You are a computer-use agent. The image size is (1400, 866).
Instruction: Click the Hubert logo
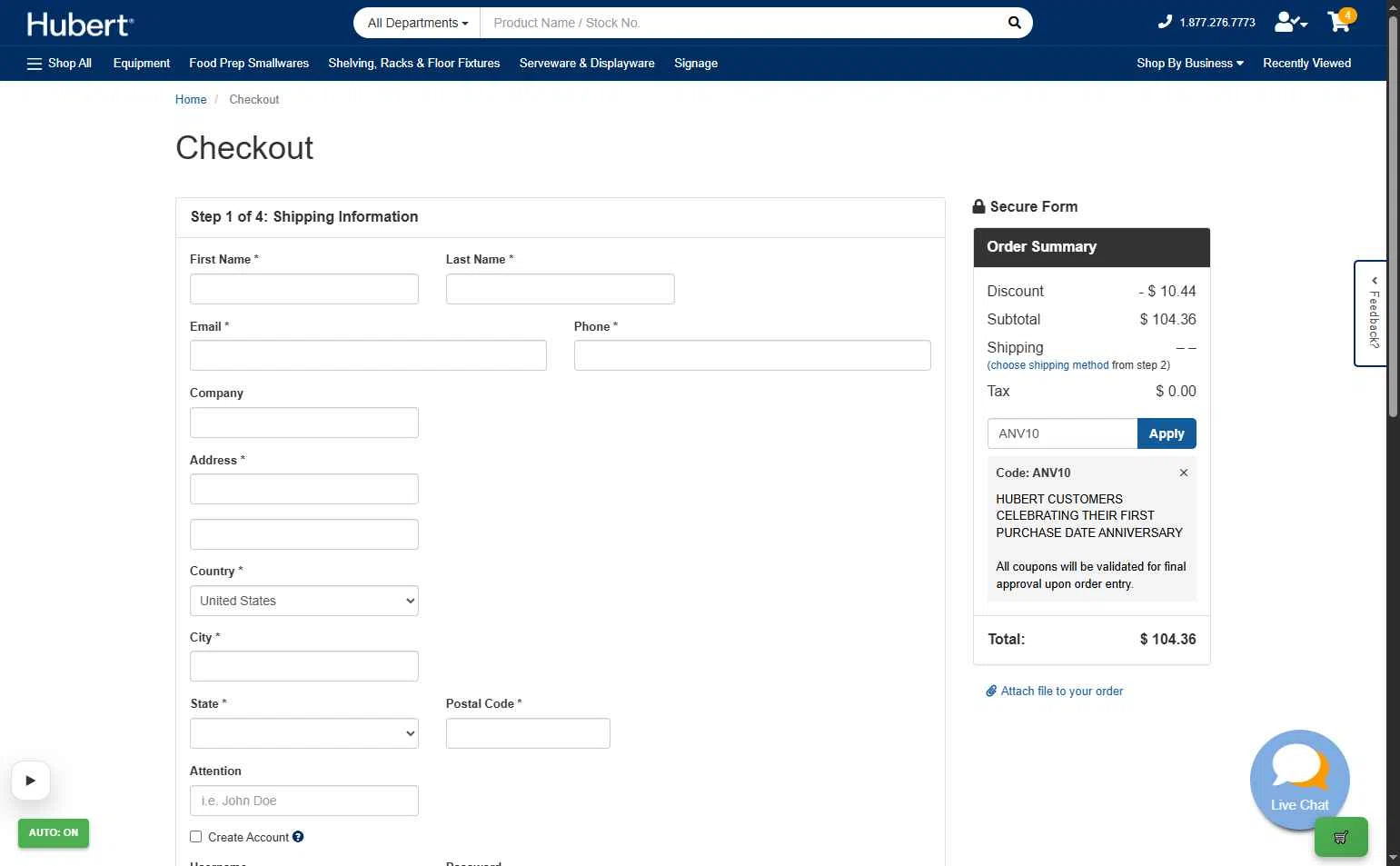coord(80,25)
